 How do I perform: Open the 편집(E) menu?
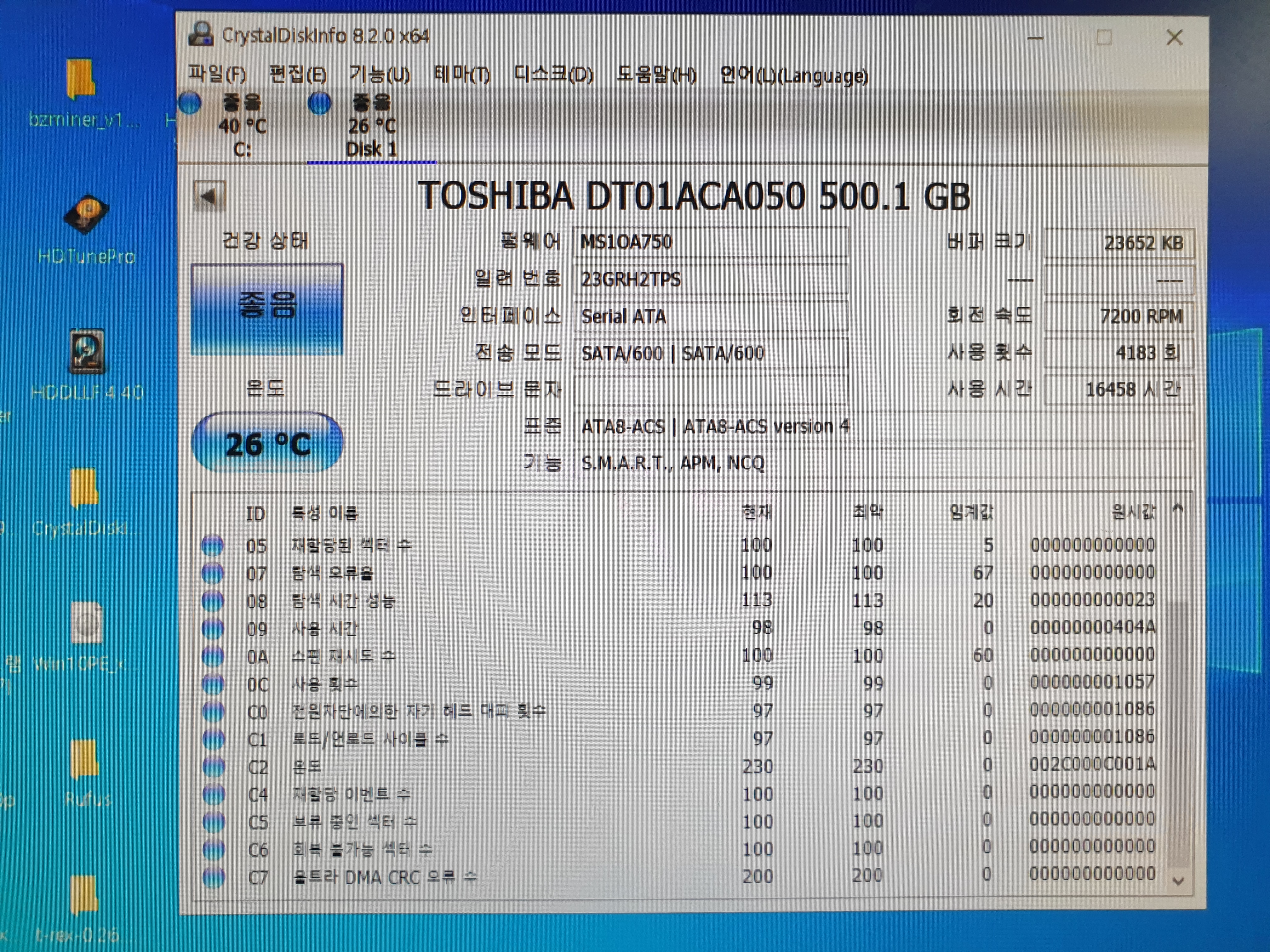(298, 75)
